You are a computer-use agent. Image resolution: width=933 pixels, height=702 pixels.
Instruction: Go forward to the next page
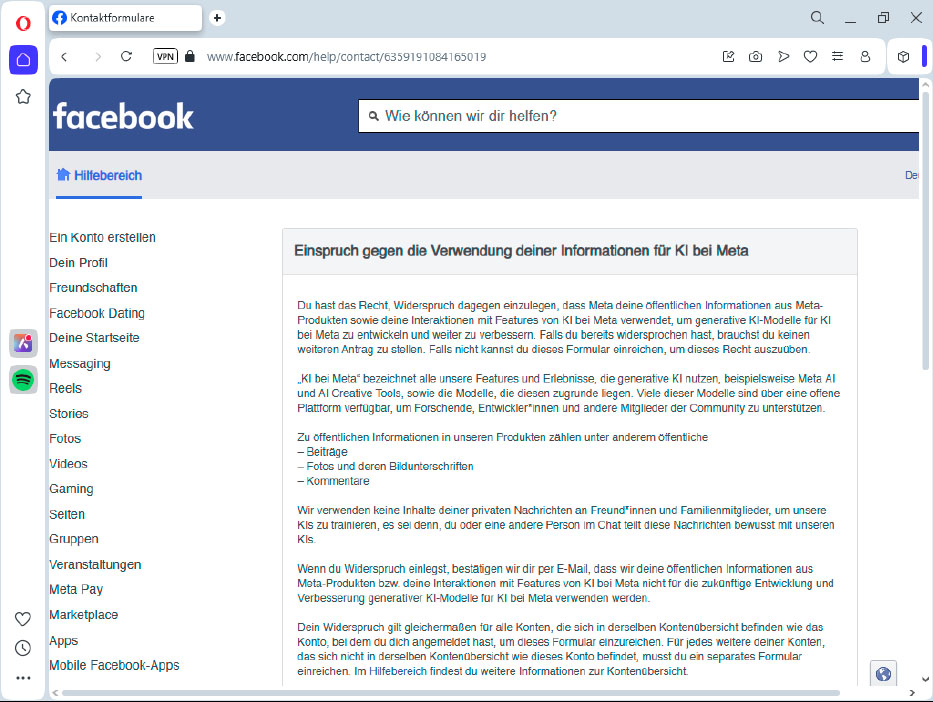[98, 57]
